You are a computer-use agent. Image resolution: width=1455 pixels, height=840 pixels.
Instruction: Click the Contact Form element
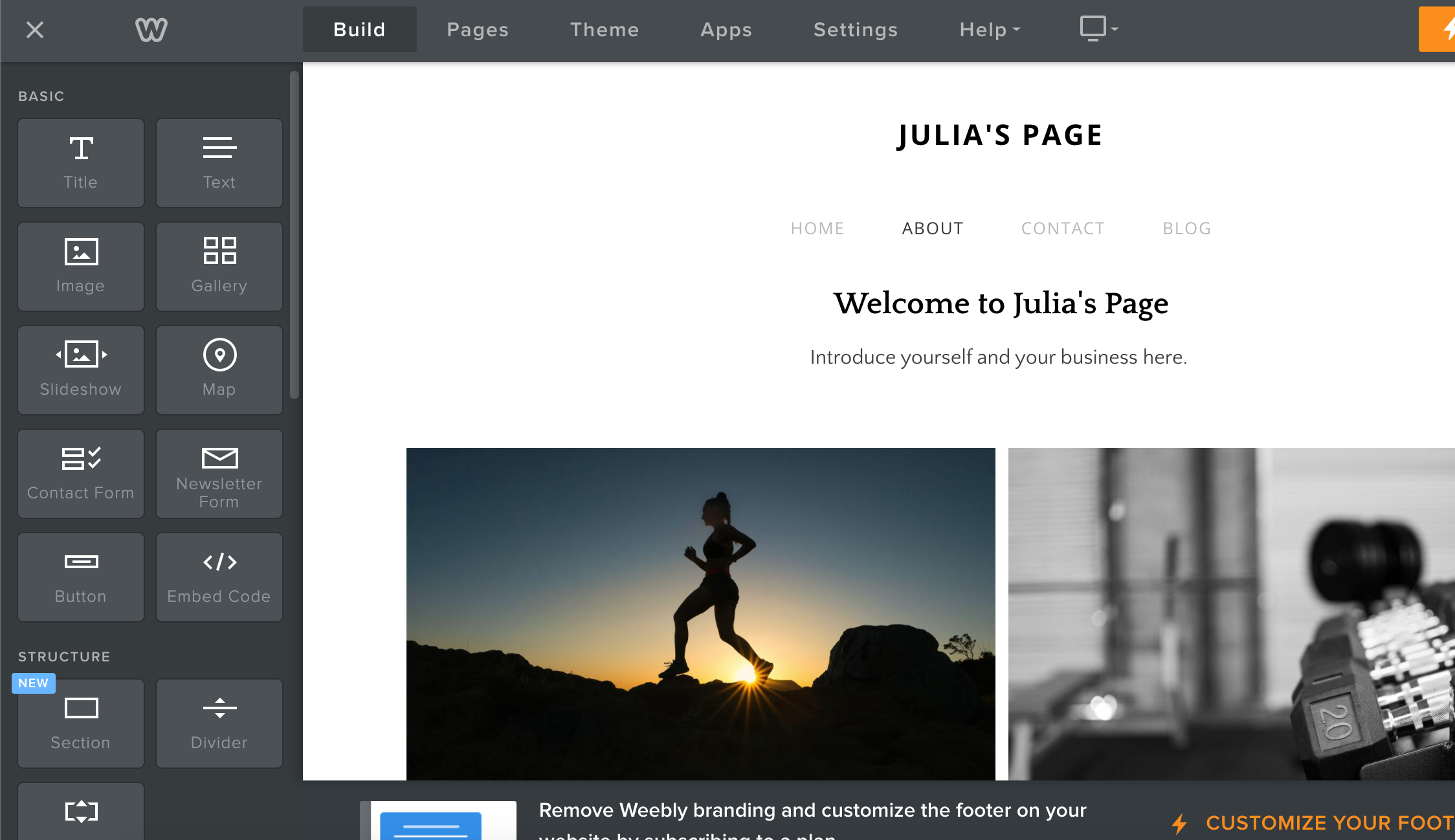pyautogui.click(x=81, y=474)
